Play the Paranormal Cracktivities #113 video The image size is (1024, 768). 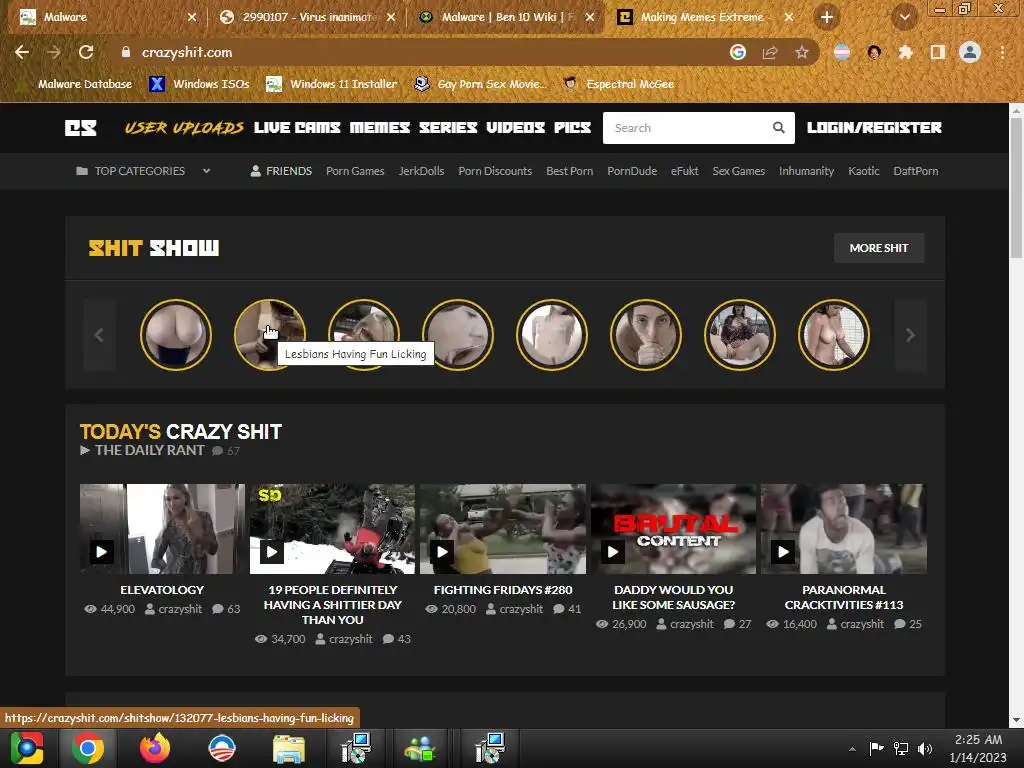click(x=783, y=552)
